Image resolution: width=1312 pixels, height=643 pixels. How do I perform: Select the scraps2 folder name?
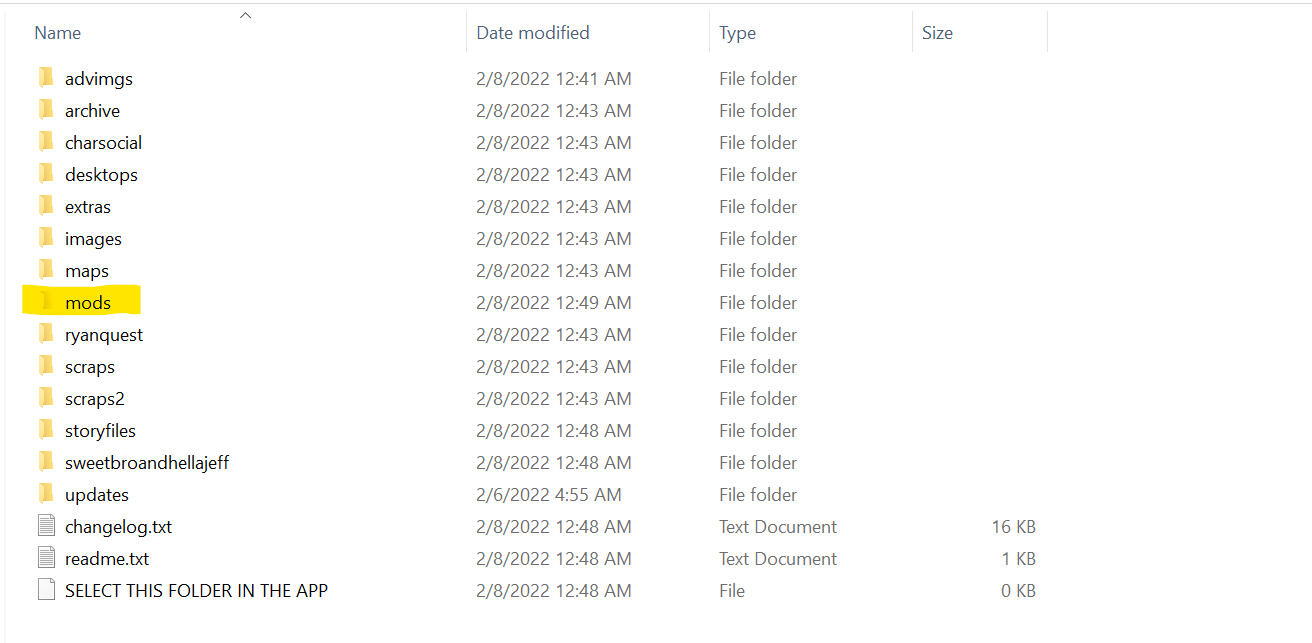pyautogui.click(x=95, y=398)
